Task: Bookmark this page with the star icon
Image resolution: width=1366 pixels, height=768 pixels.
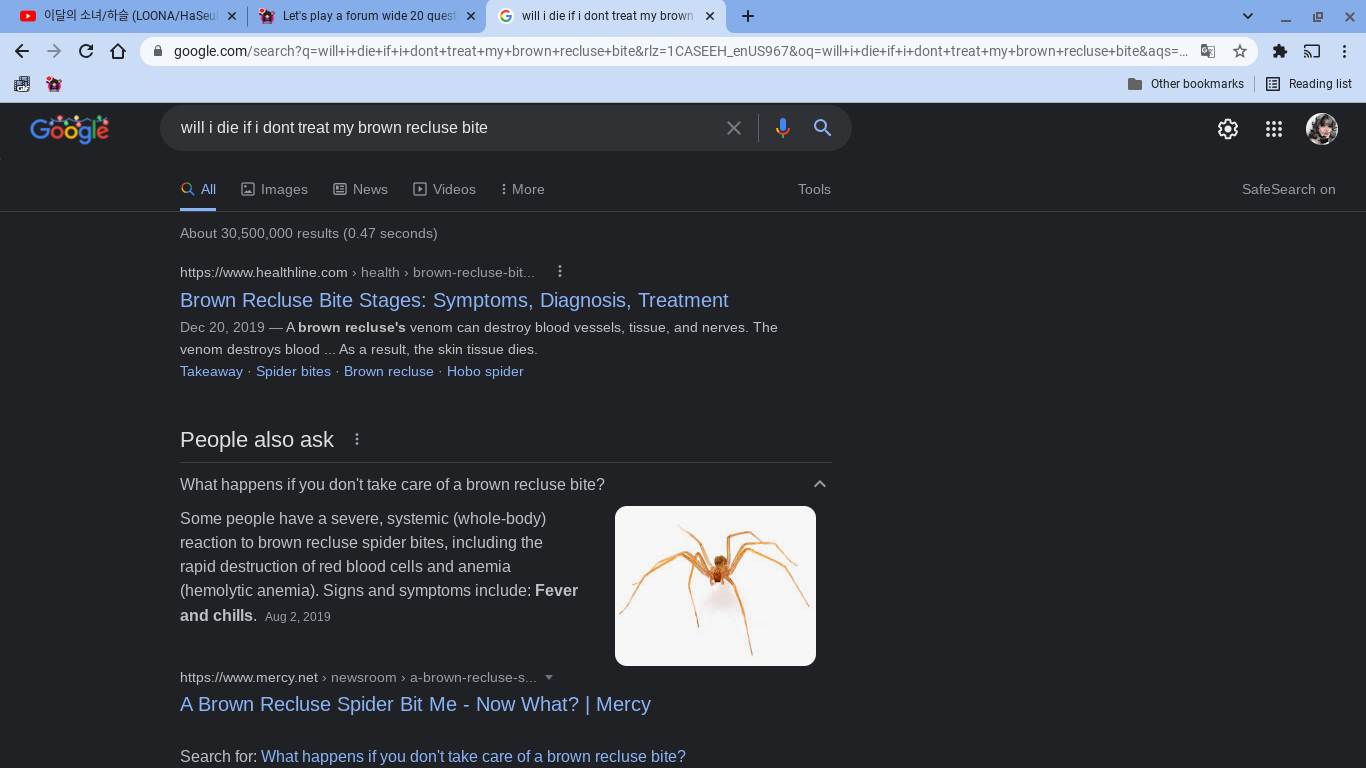Action: (1240, 51)
